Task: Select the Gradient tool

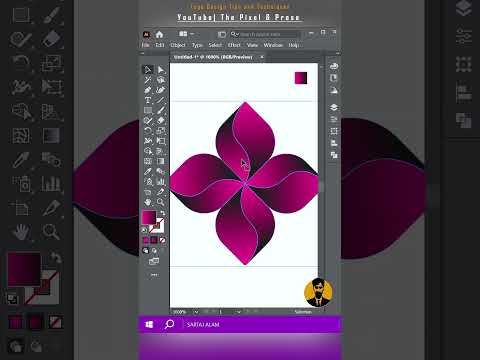Action: click(x=161, y=161)
